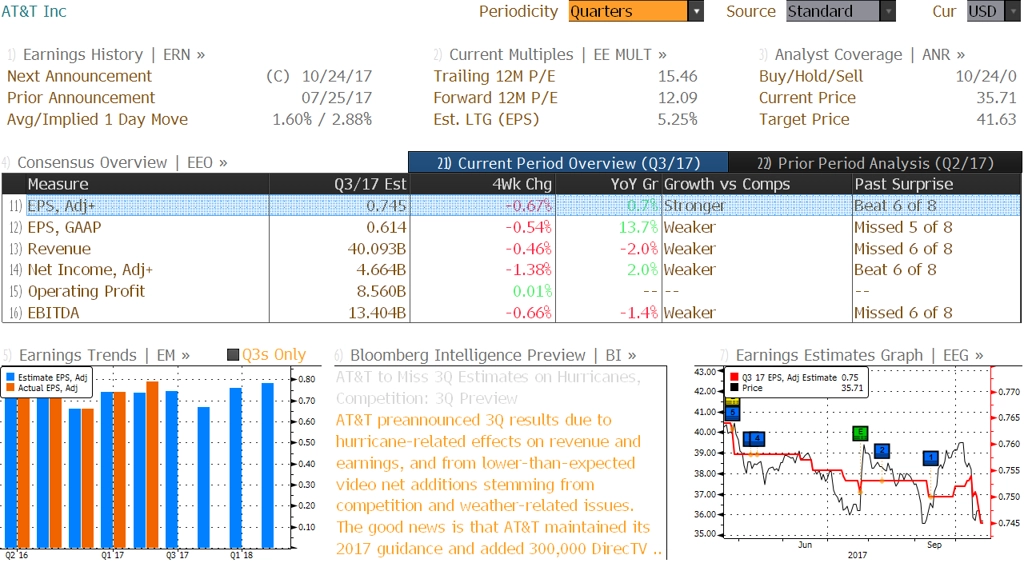The width and height of the screenshot is (1024, 563).
Task: Select the 'Net Income, Adj+' measure row
Action: click(x=511, y=270)
